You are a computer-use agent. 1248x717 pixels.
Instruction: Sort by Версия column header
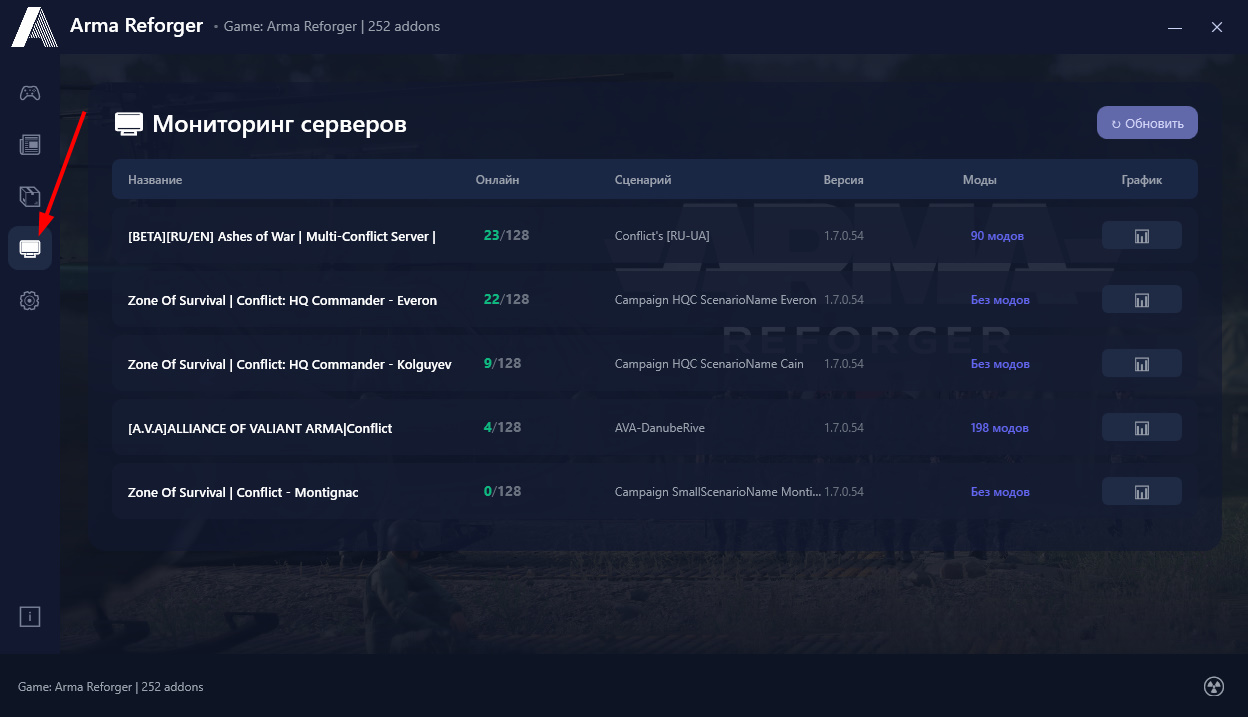843,180
